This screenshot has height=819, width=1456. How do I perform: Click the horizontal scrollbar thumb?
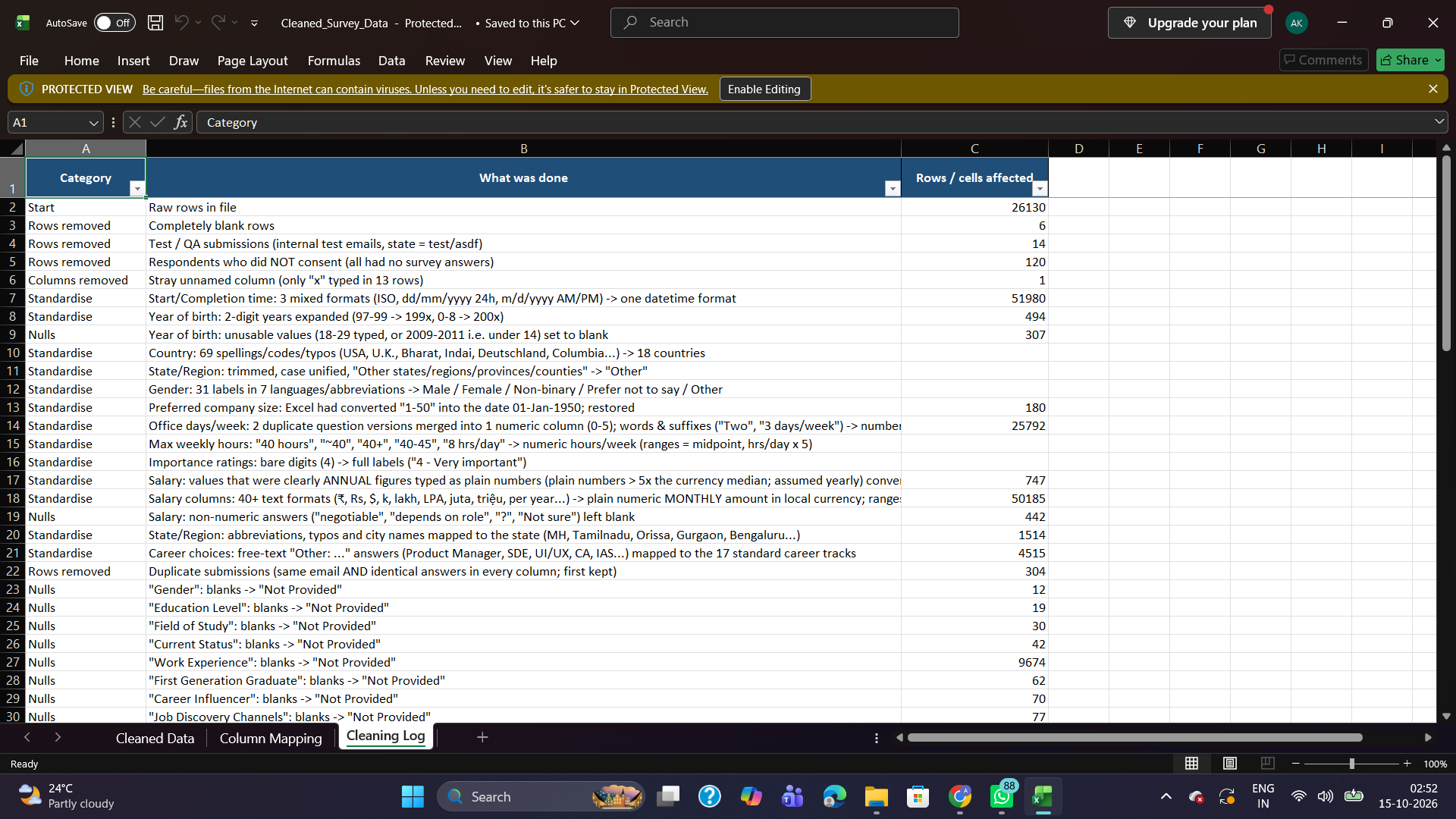1134,737
